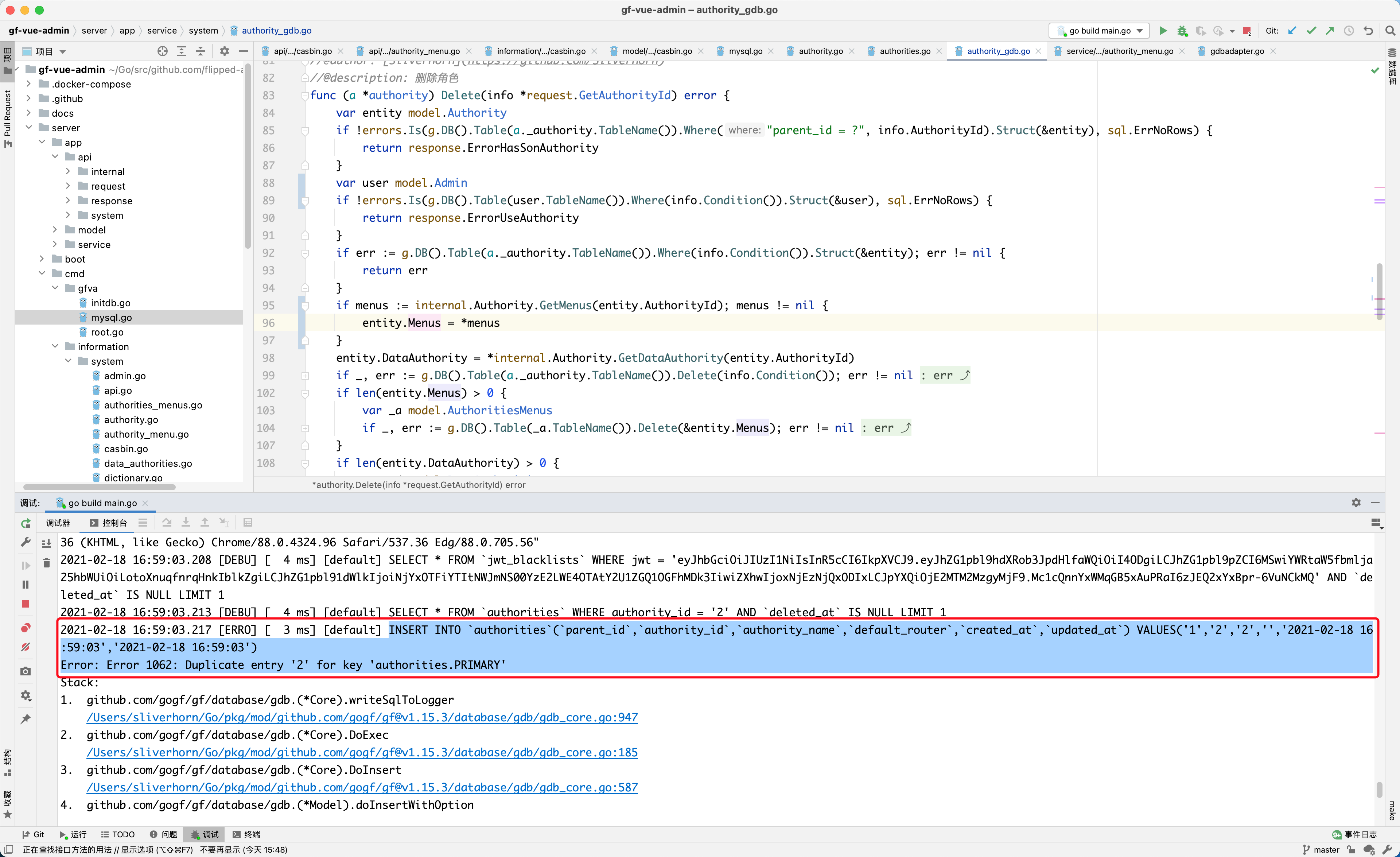
Task: Pin the debug tool window
Action: click(26, 720)
